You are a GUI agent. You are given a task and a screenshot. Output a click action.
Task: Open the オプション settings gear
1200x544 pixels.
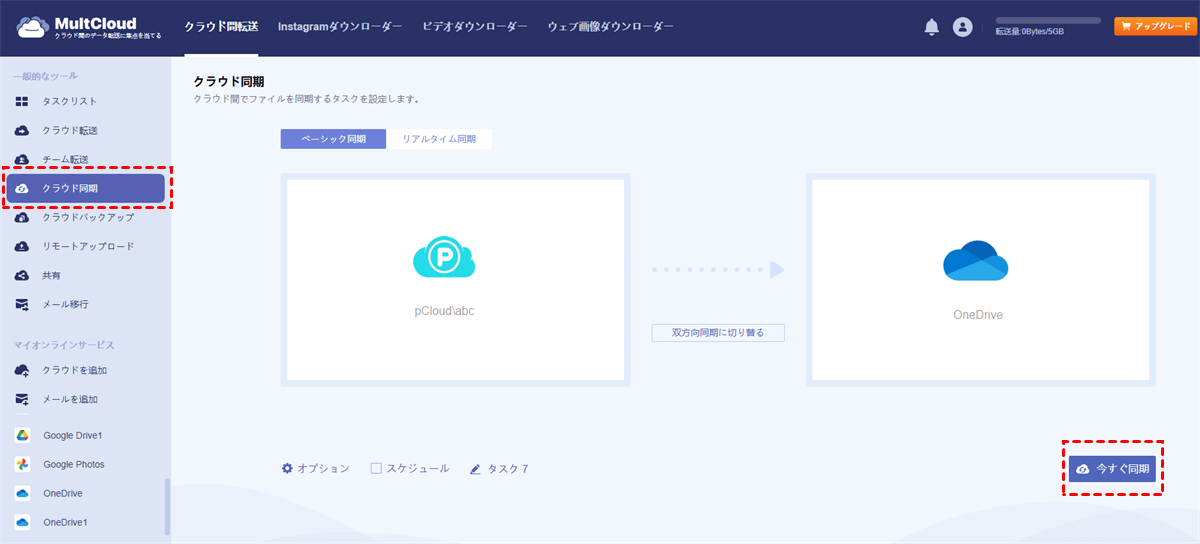(288, 468)
